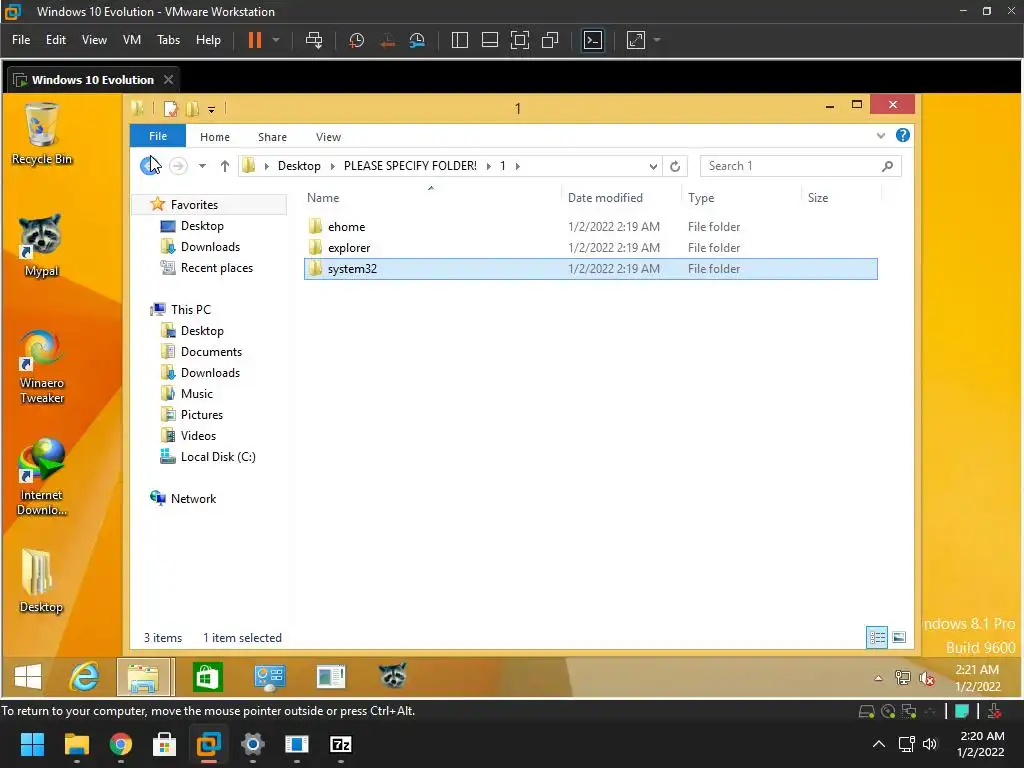Click Desktop in the address breadcrumb
1024x768 pixels.
(x=299, y=166)
